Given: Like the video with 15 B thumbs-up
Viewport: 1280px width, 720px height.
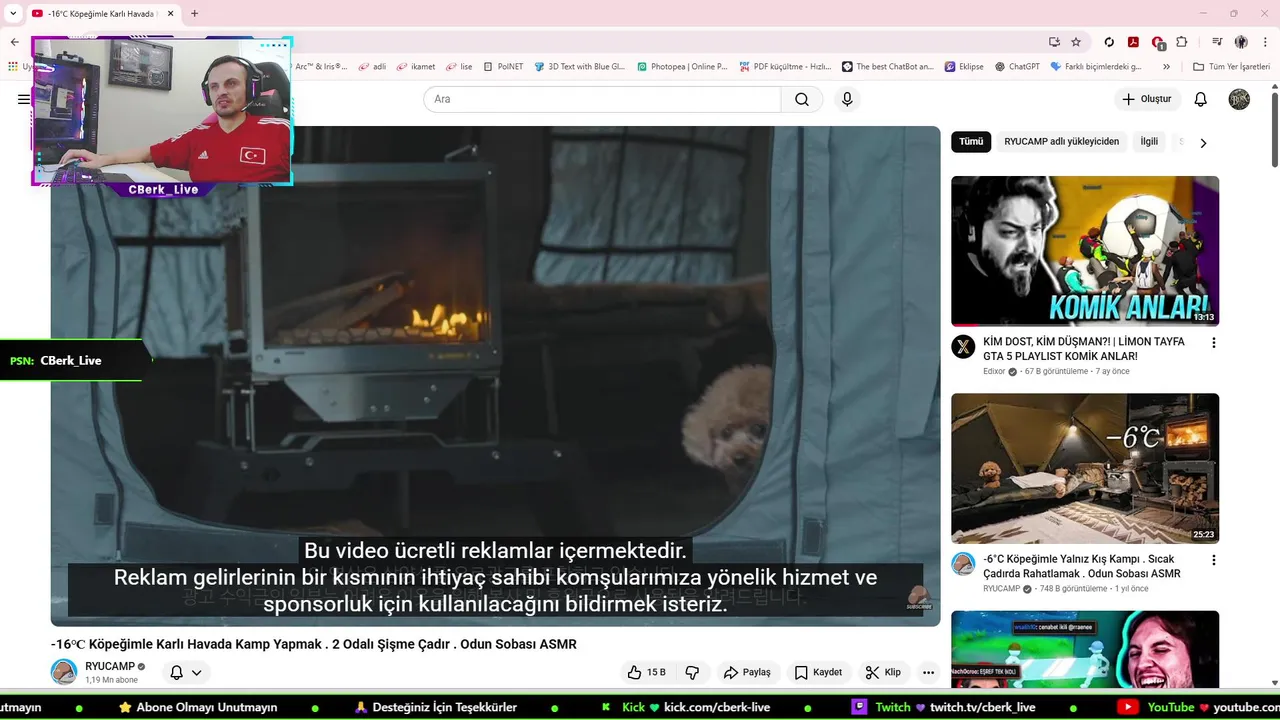Looking at the screenshot, I should (x=646, y=672).
